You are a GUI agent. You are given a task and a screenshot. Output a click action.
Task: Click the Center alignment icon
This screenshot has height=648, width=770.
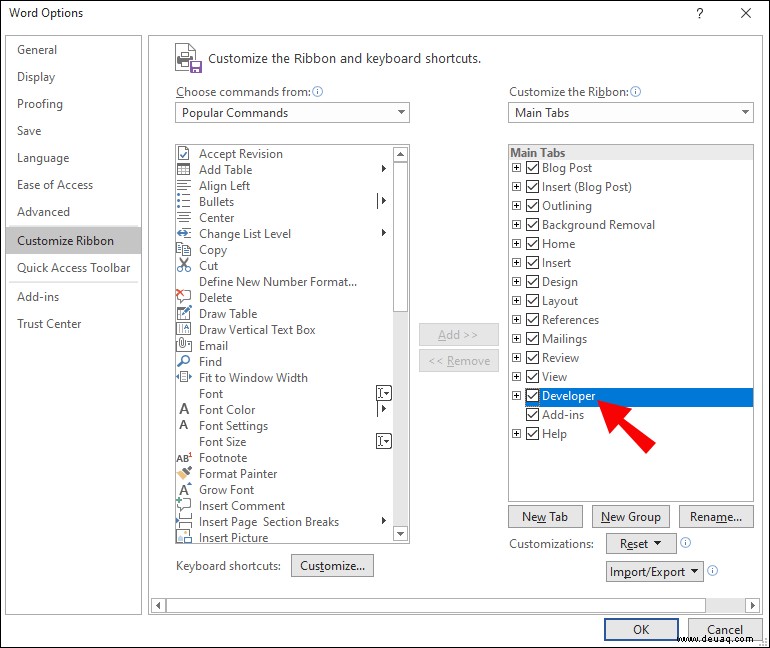tap(184, 217)
